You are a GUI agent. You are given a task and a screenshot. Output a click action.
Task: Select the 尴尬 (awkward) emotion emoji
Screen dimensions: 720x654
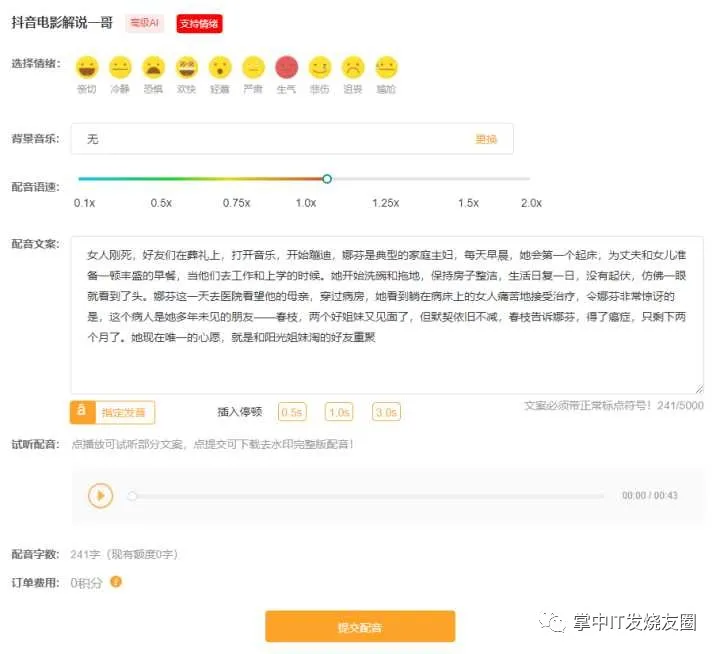coord(386,68)
